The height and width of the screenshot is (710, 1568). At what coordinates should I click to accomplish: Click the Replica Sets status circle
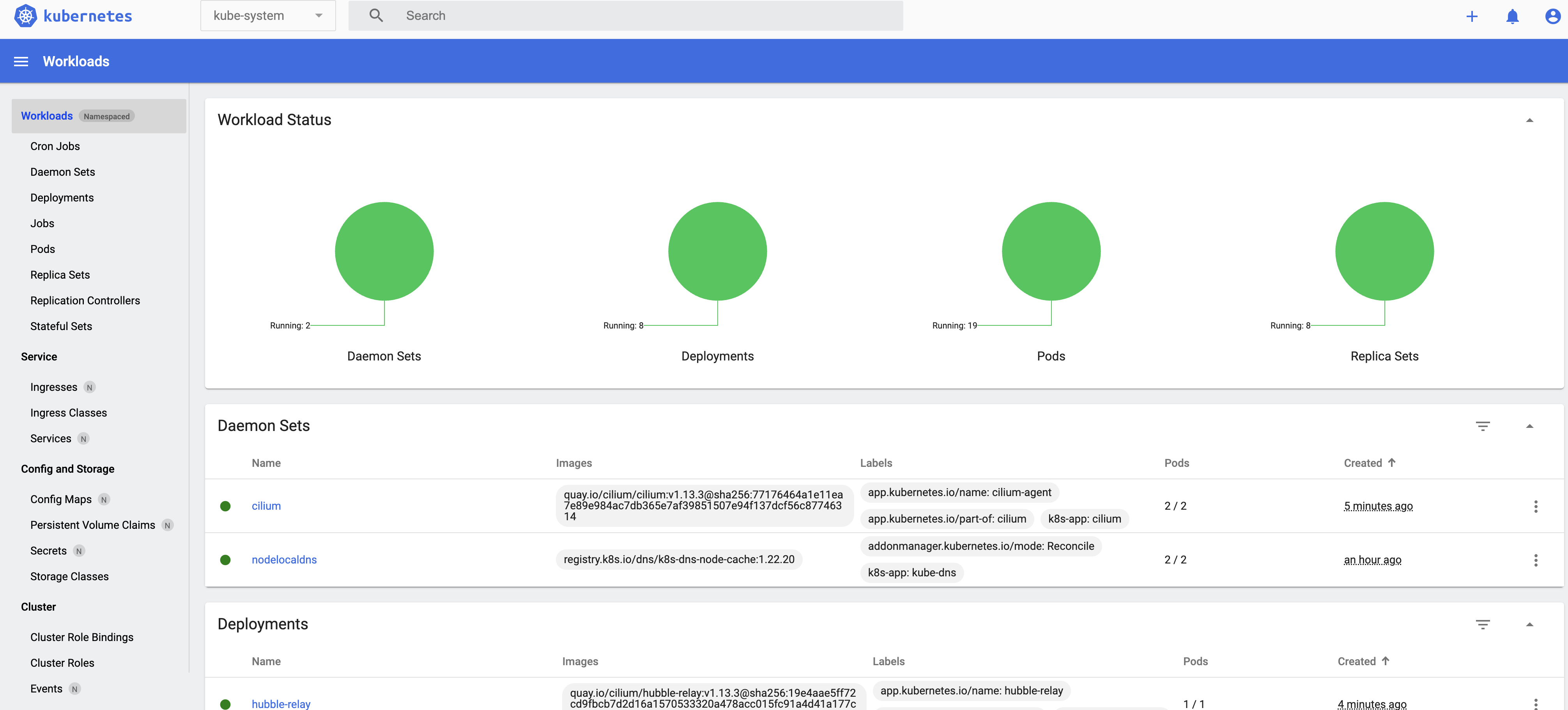pyautogui.click(x=1385, y=251)
